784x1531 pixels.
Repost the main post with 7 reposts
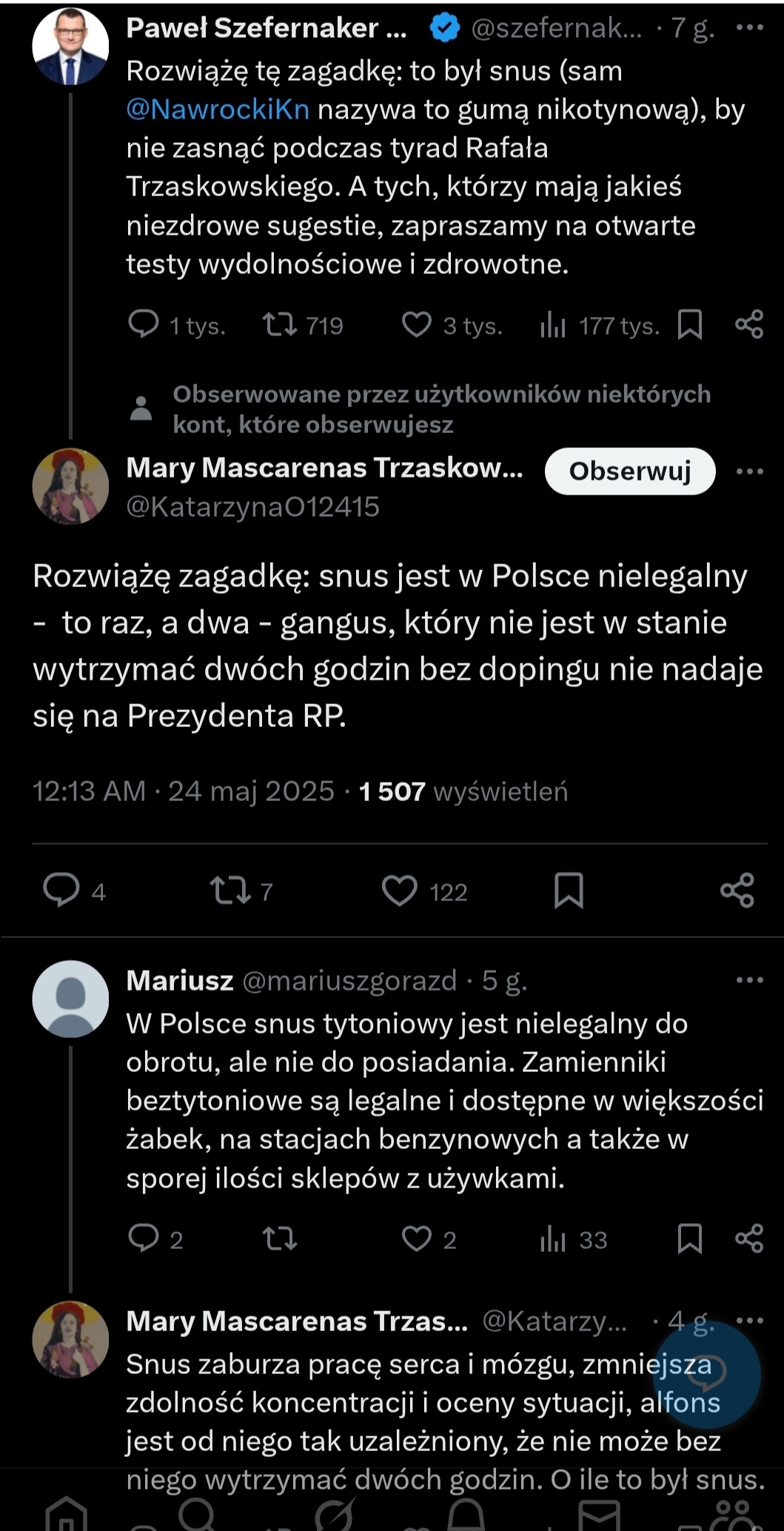(x=231, y=891)
